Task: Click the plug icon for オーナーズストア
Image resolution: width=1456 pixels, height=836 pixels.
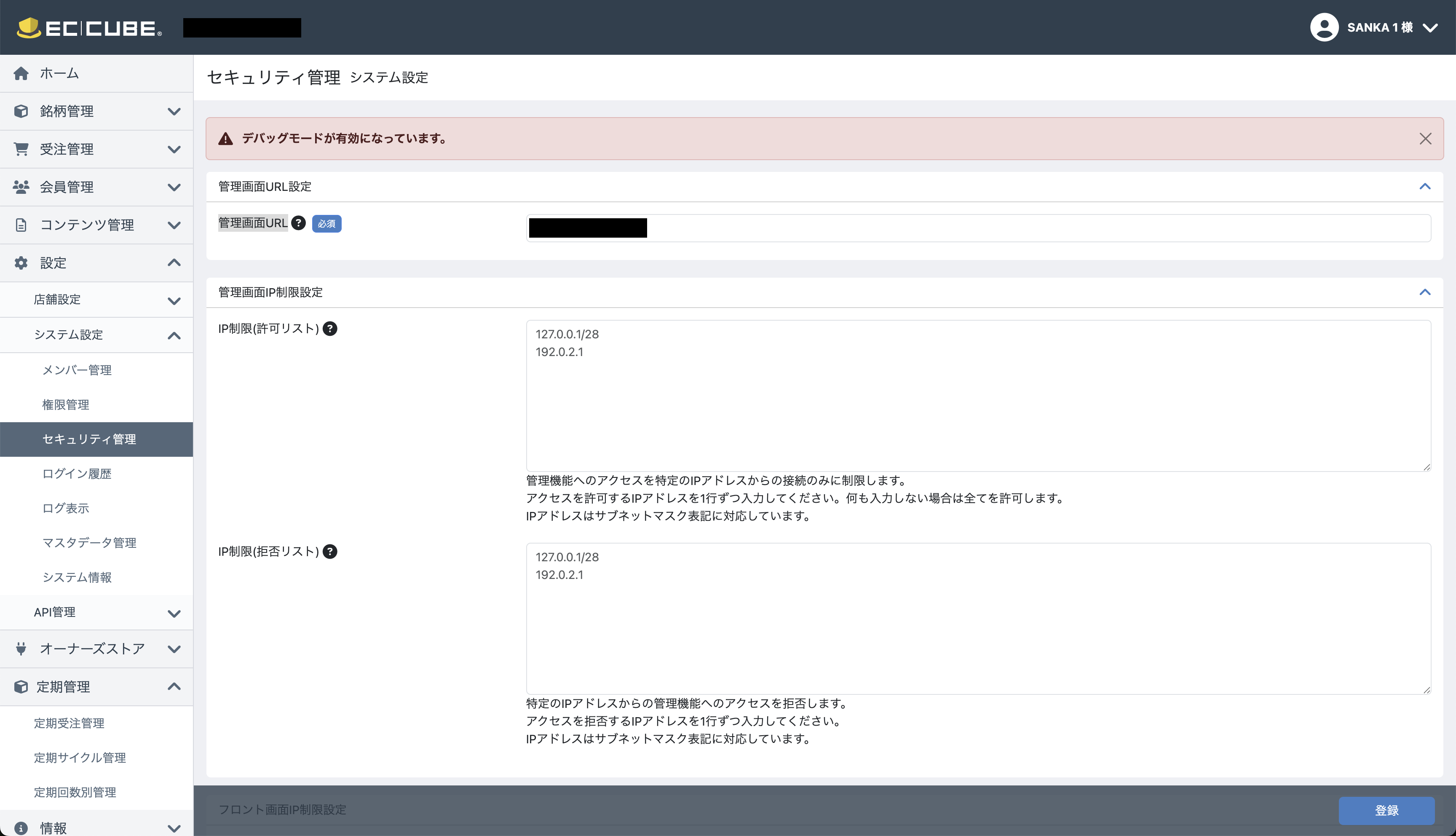Action: [21, 649]
